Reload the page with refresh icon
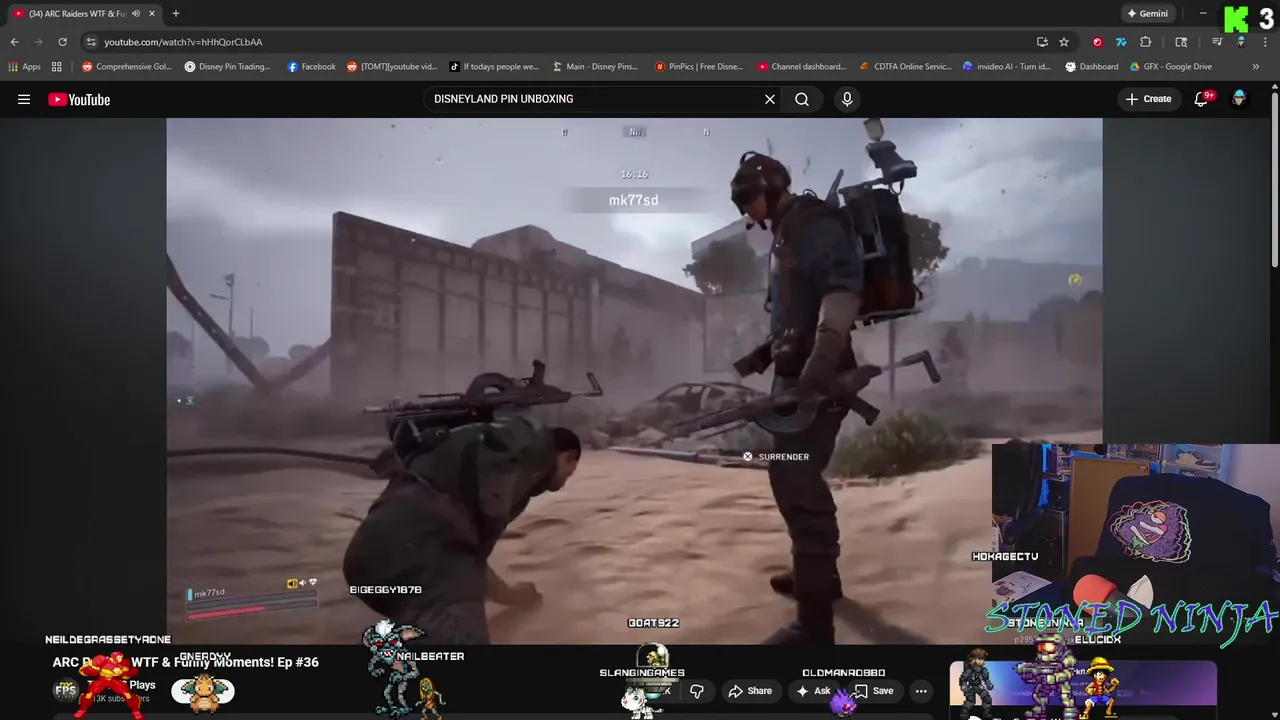The width and height of the screenshot is (1280, 720). [x=62, y=42]
